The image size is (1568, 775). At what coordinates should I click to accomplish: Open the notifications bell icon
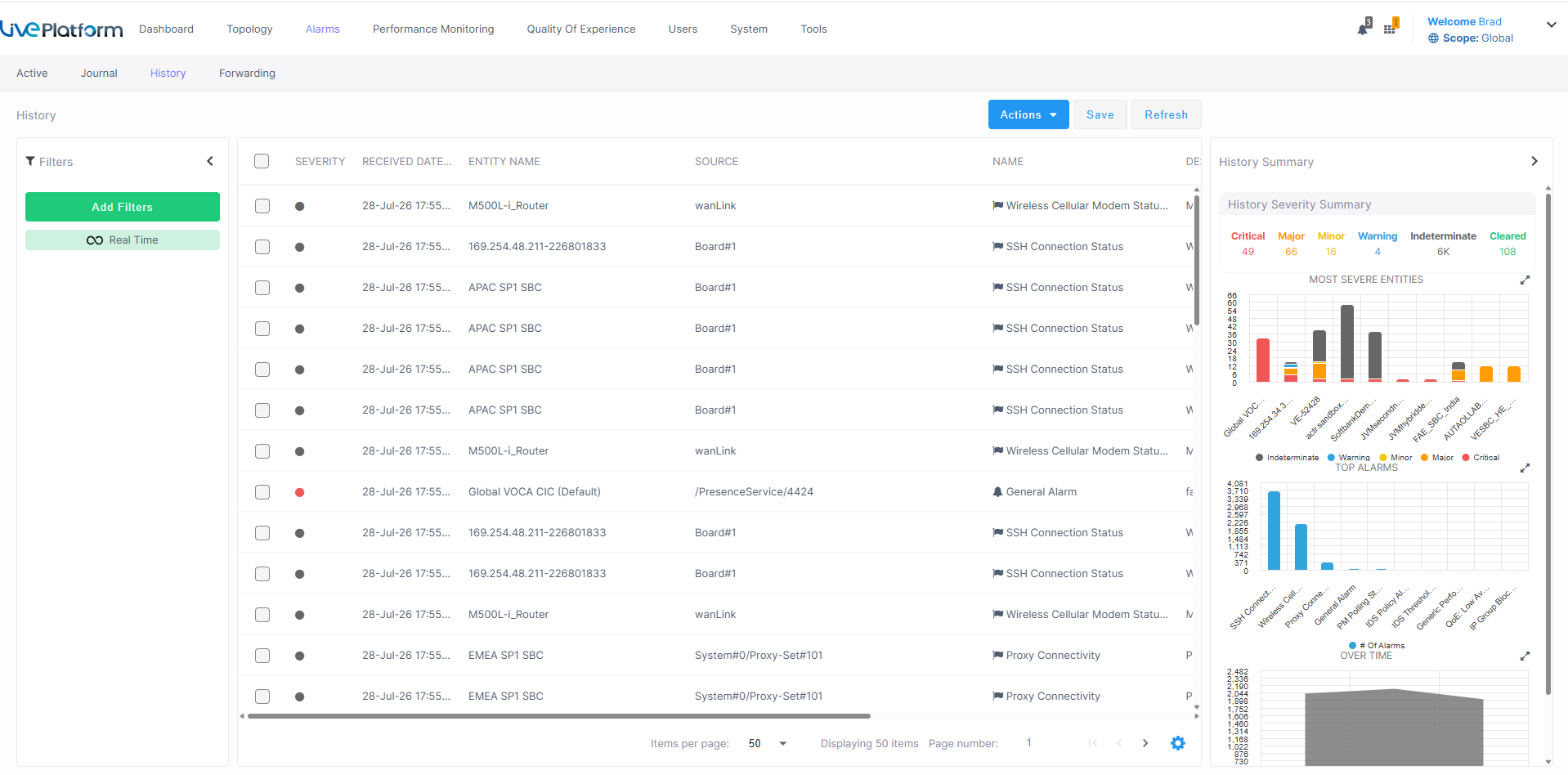point(1363,29)
